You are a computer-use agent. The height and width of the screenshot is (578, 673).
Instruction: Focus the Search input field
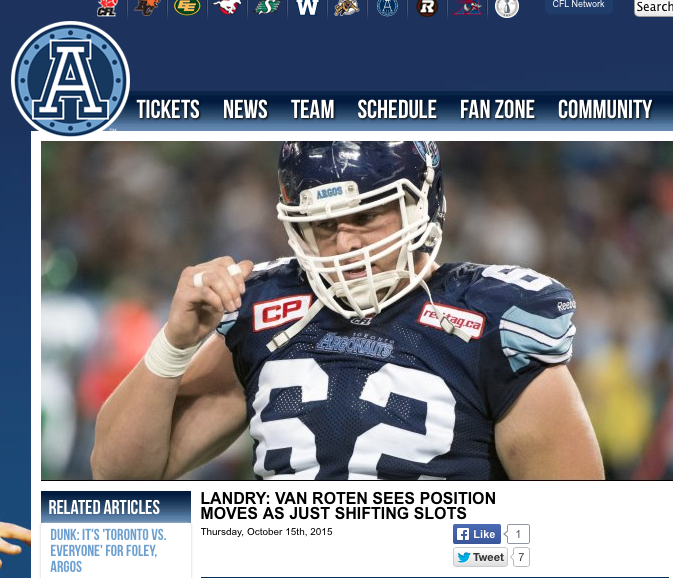tap(654, 8)
